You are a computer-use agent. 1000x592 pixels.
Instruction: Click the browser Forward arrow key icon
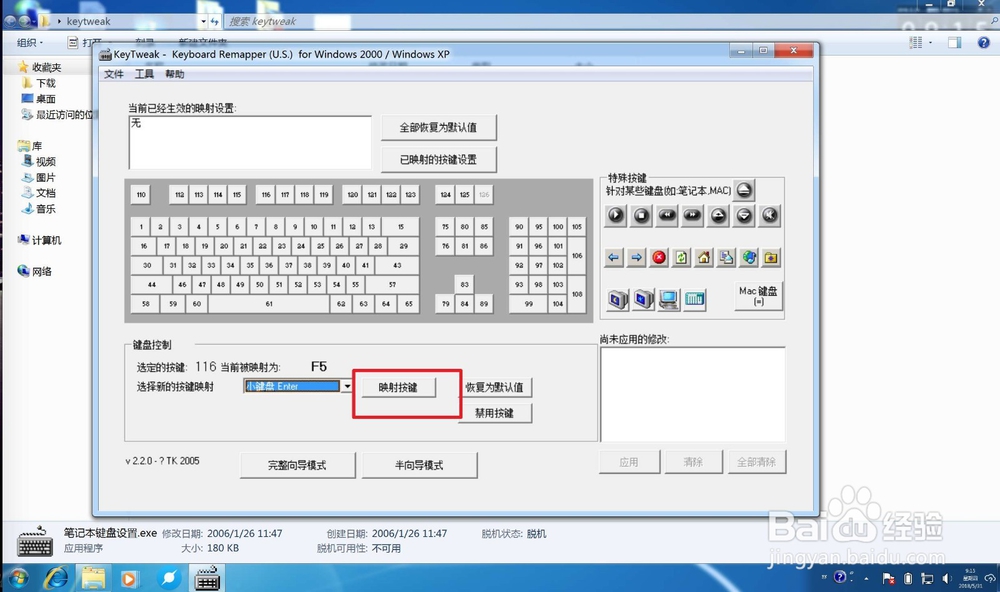pos(636,258)
